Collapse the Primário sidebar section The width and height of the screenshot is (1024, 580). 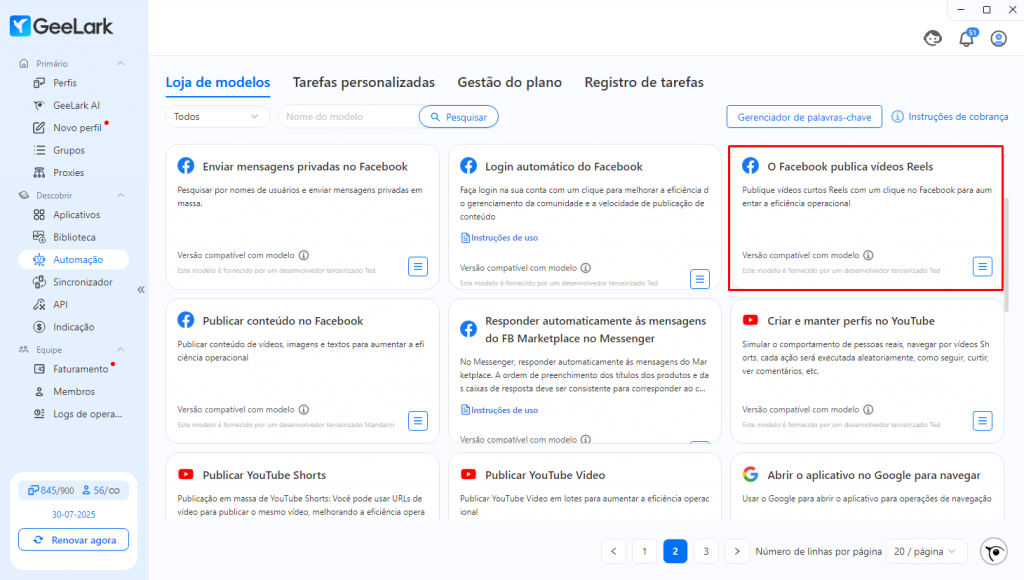[120, 63]
